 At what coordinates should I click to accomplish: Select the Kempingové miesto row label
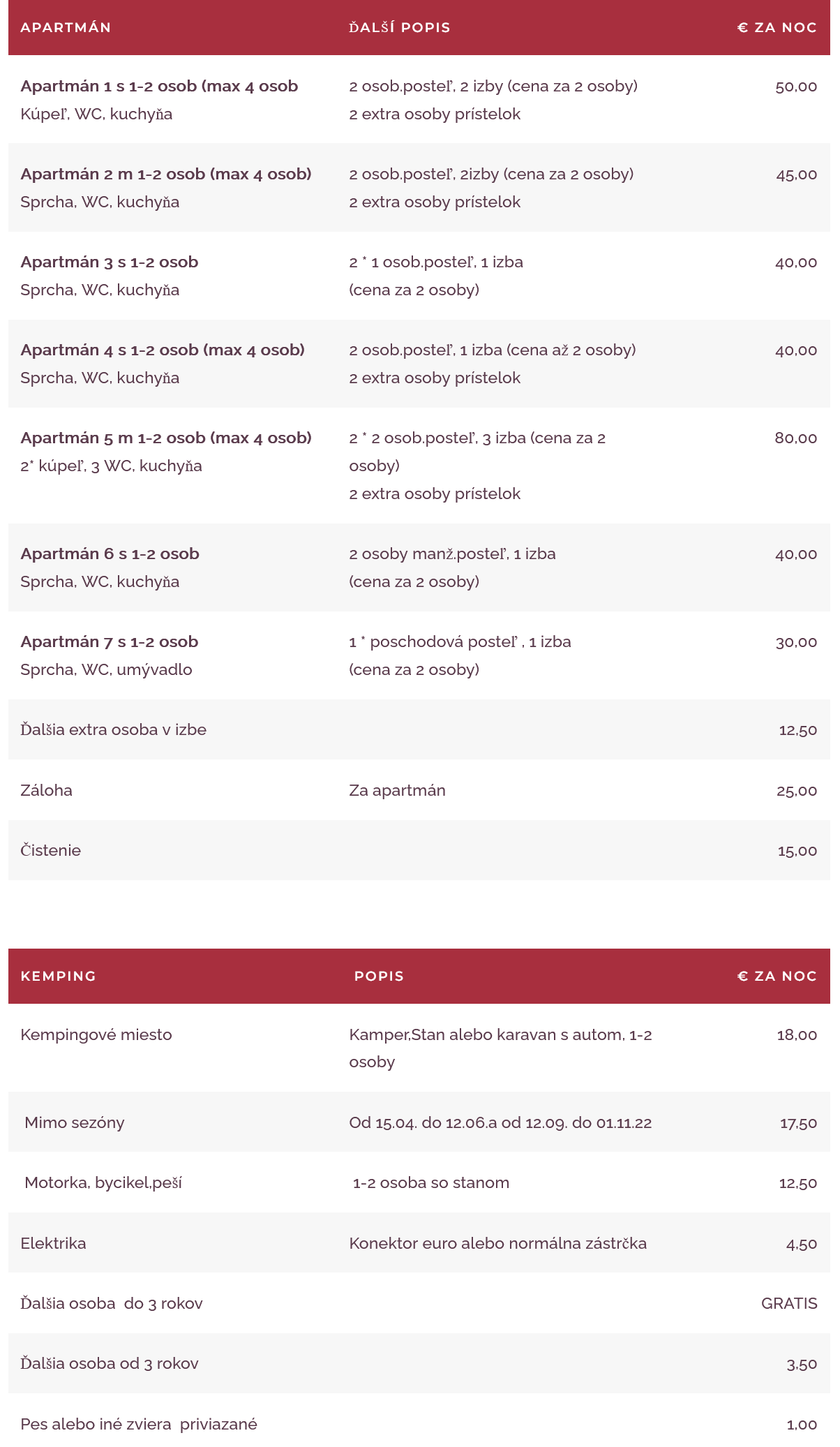point(96,1035)
